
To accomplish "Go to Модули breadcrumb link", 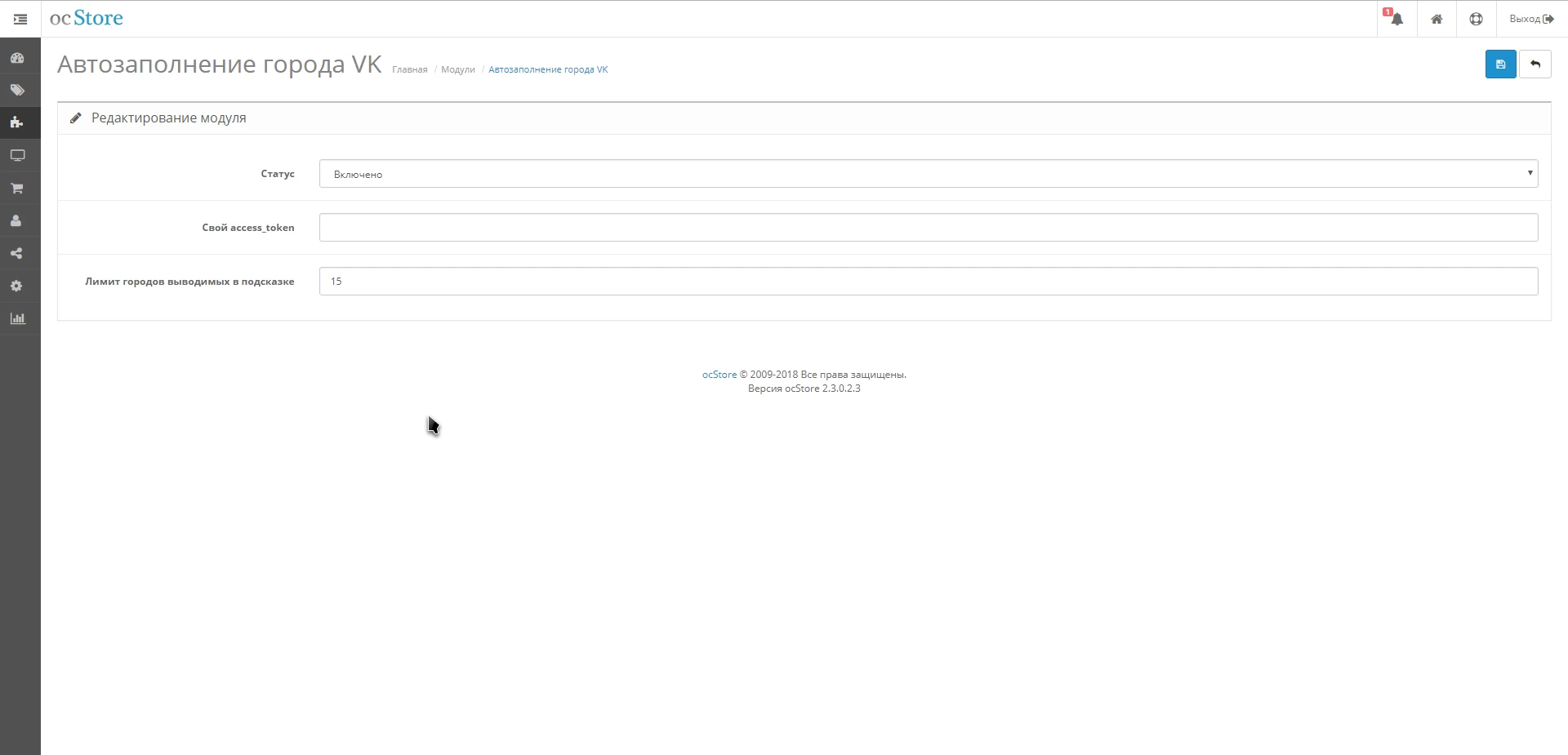I will coord(458,70).
